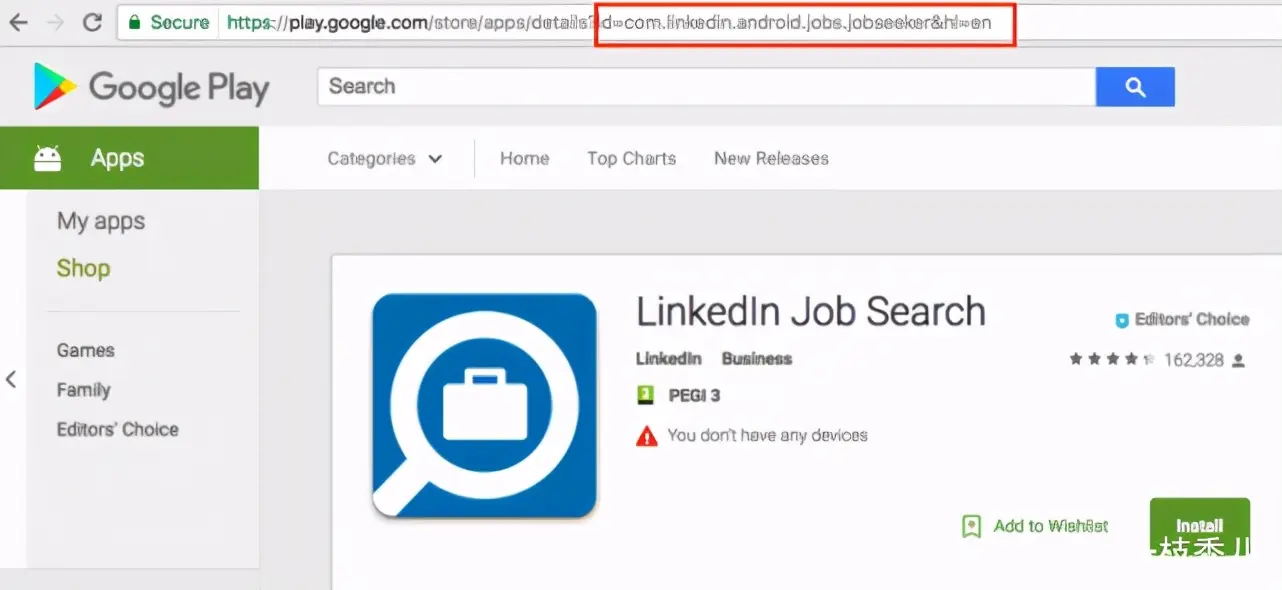
Task: Click the Editors' Choice badge icon
Action: 1122,321
